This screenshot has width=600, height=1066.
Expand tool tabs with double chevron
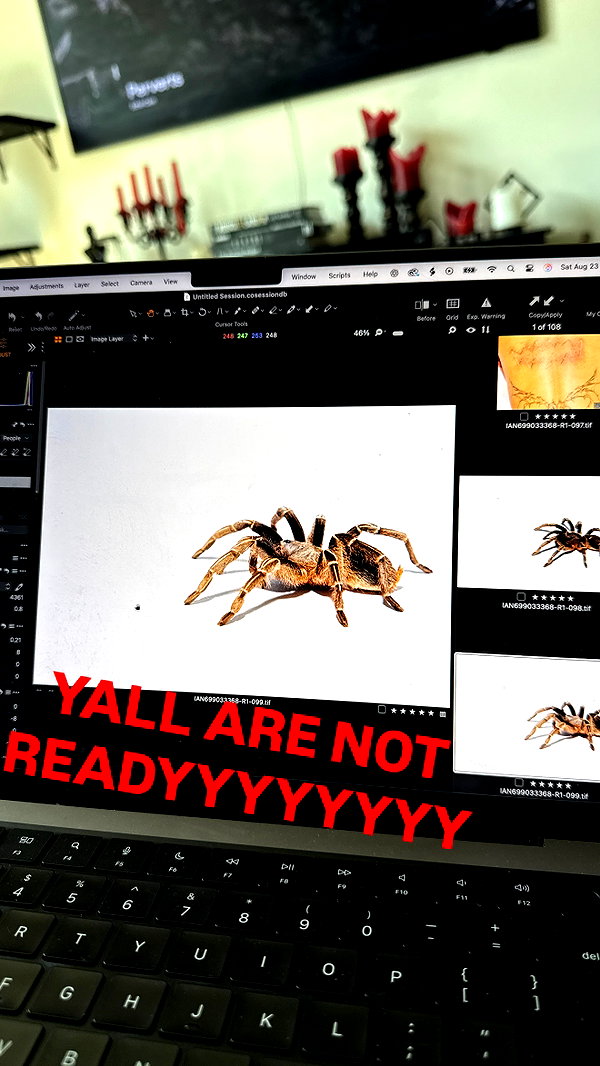click(x=31, y=347)
